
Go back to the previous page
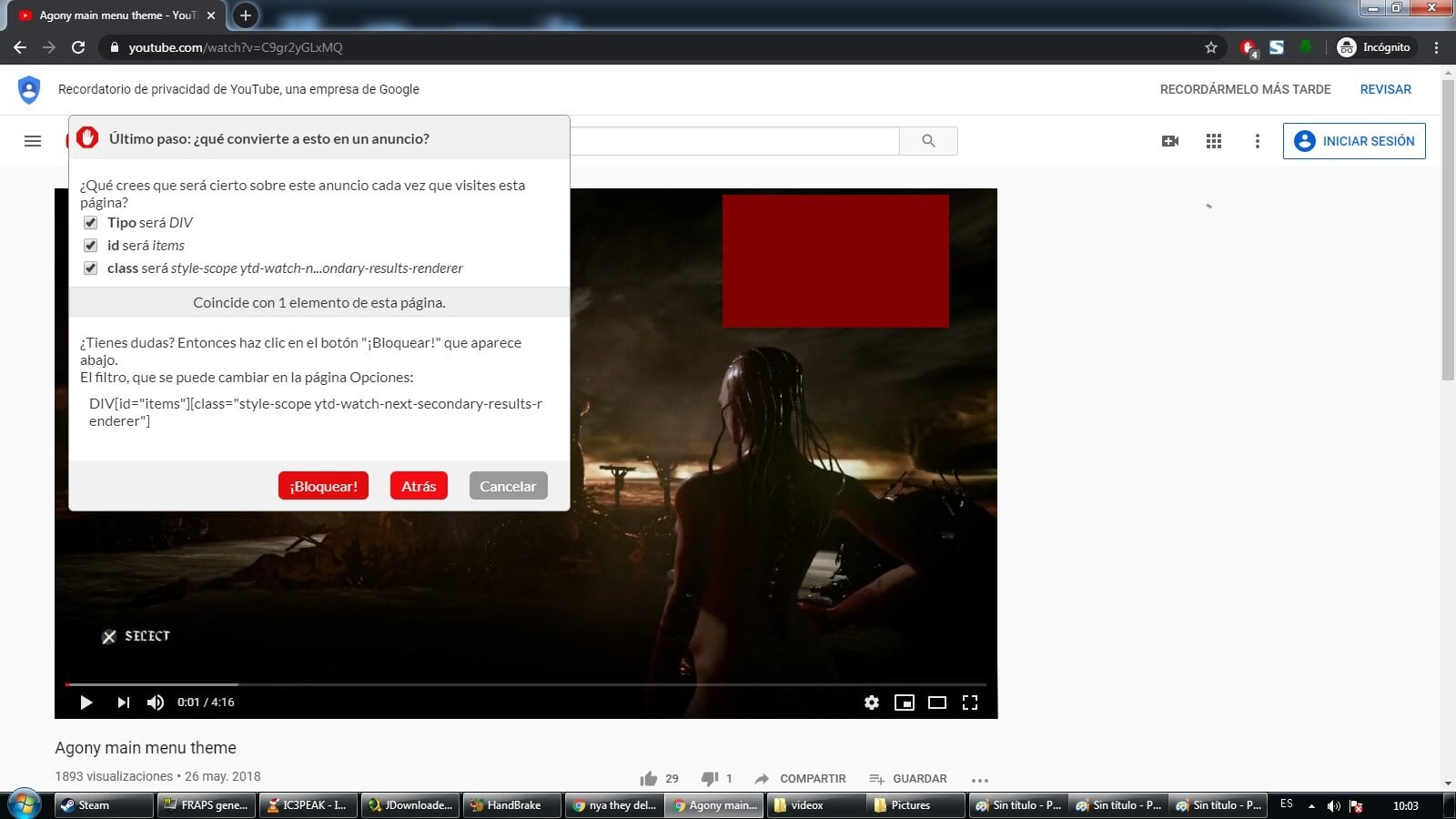pyautogui.click(x=20, y=47)
